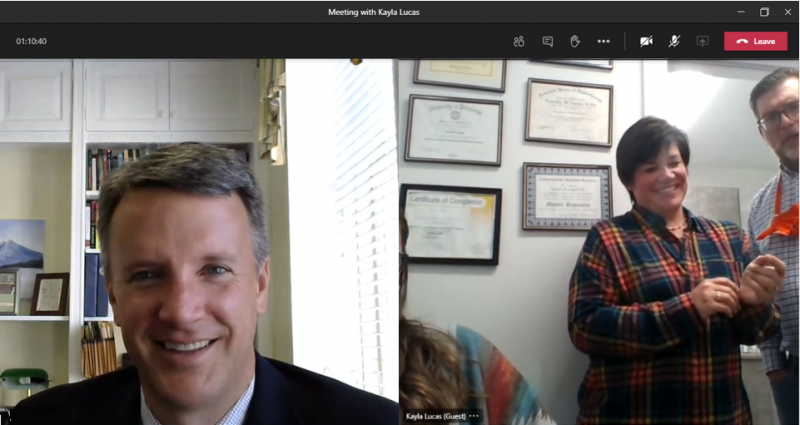Raise your hand in the meeting
The width and height of the screenshot is (800, 425).
(575, 41)
